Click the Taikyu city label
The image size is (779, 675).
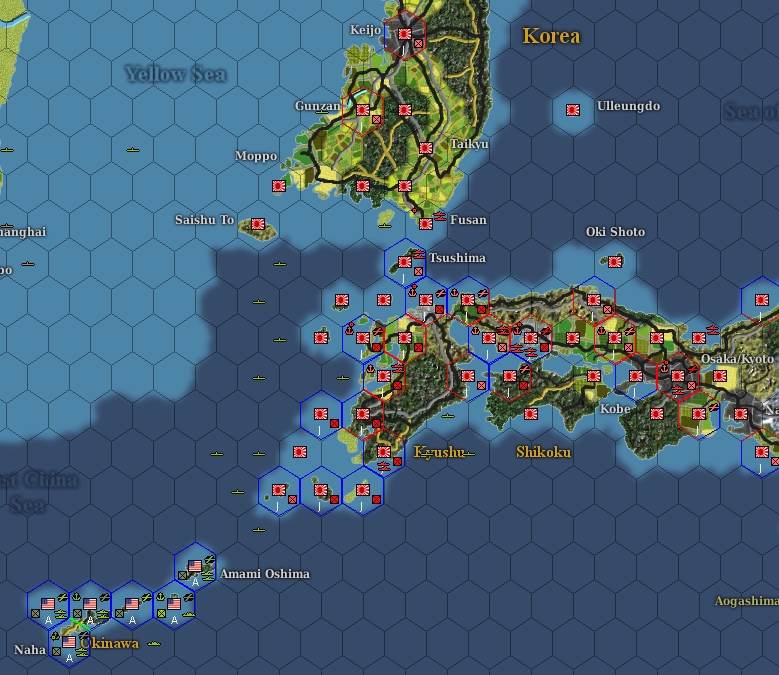tap(469, 144)
